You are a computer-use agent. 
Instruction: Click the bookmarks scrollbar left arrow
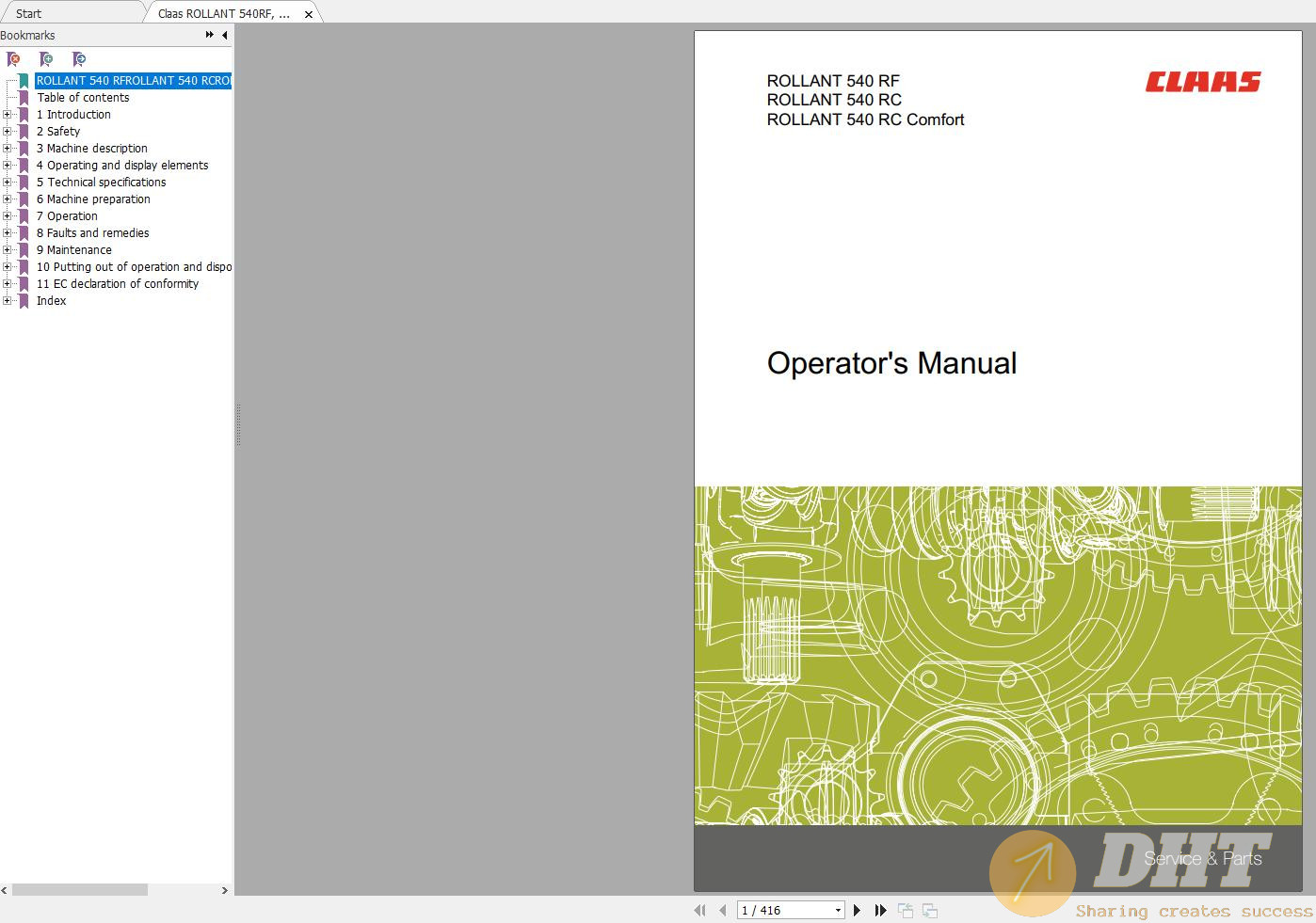[x=5, y=890]
